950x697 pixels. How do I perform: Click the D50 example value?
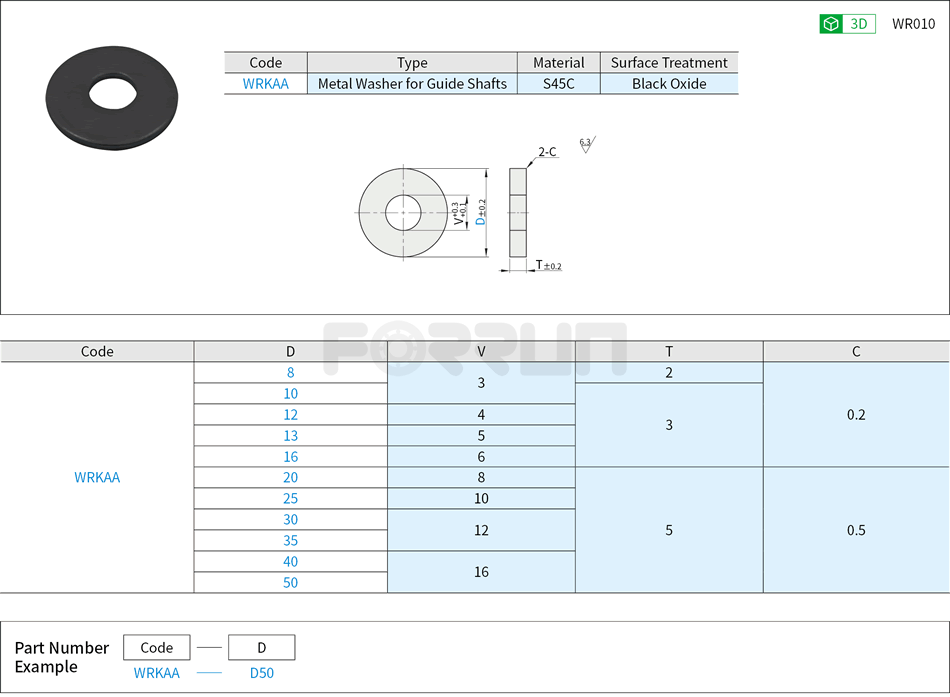click(x=261, y=673)
